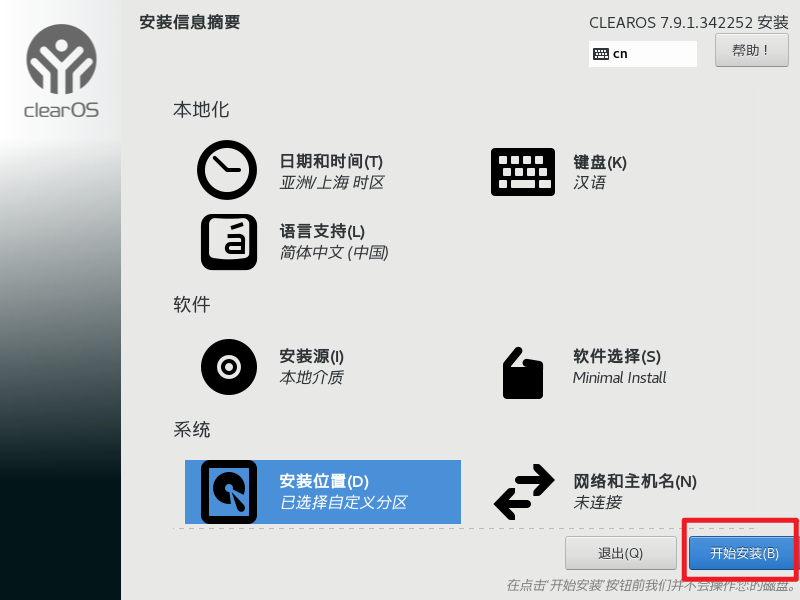Click the clock icon for date and time
Viewport: 800px width, 600px height.
click(x=227, y=170)
